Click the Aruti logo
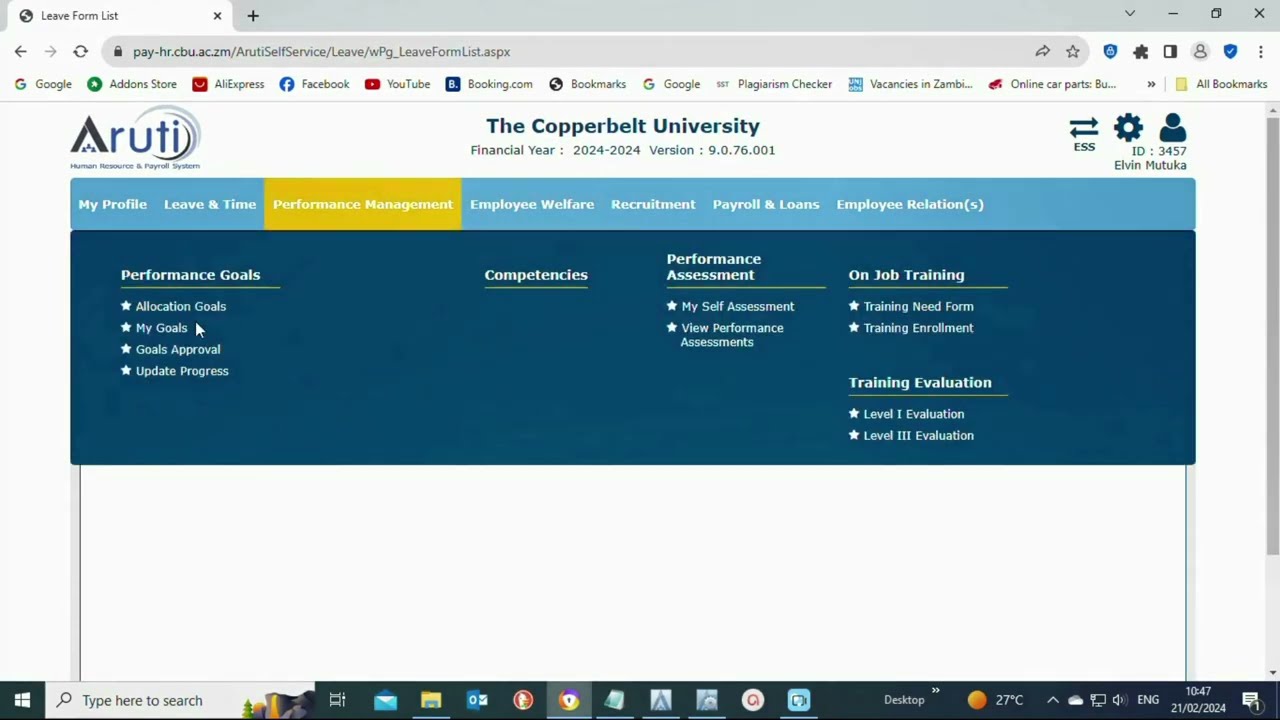Image resolution: width=1280 pixels, height=720 pixels. pos(135,138)
